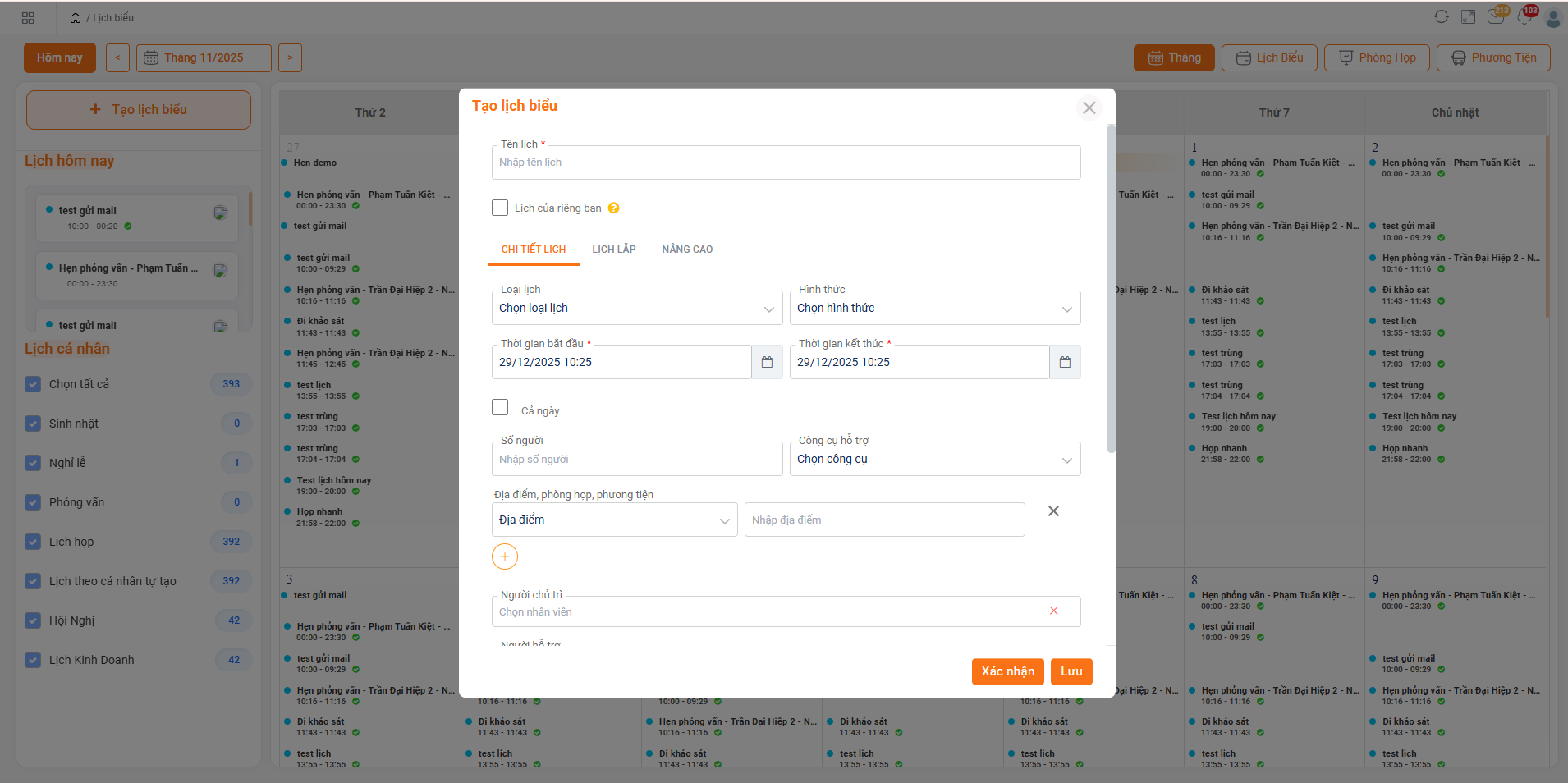Open the start time calendar picker

(767, 362)
